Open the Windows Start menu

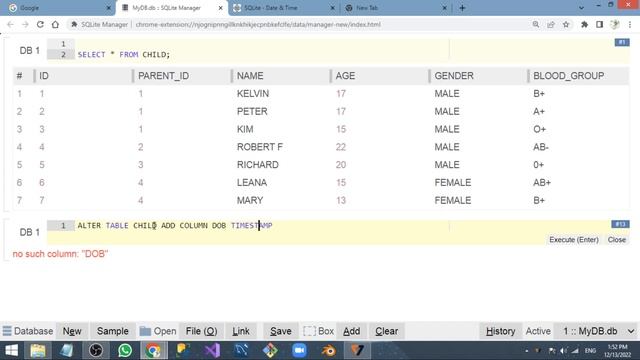click(x=11, y=351)
